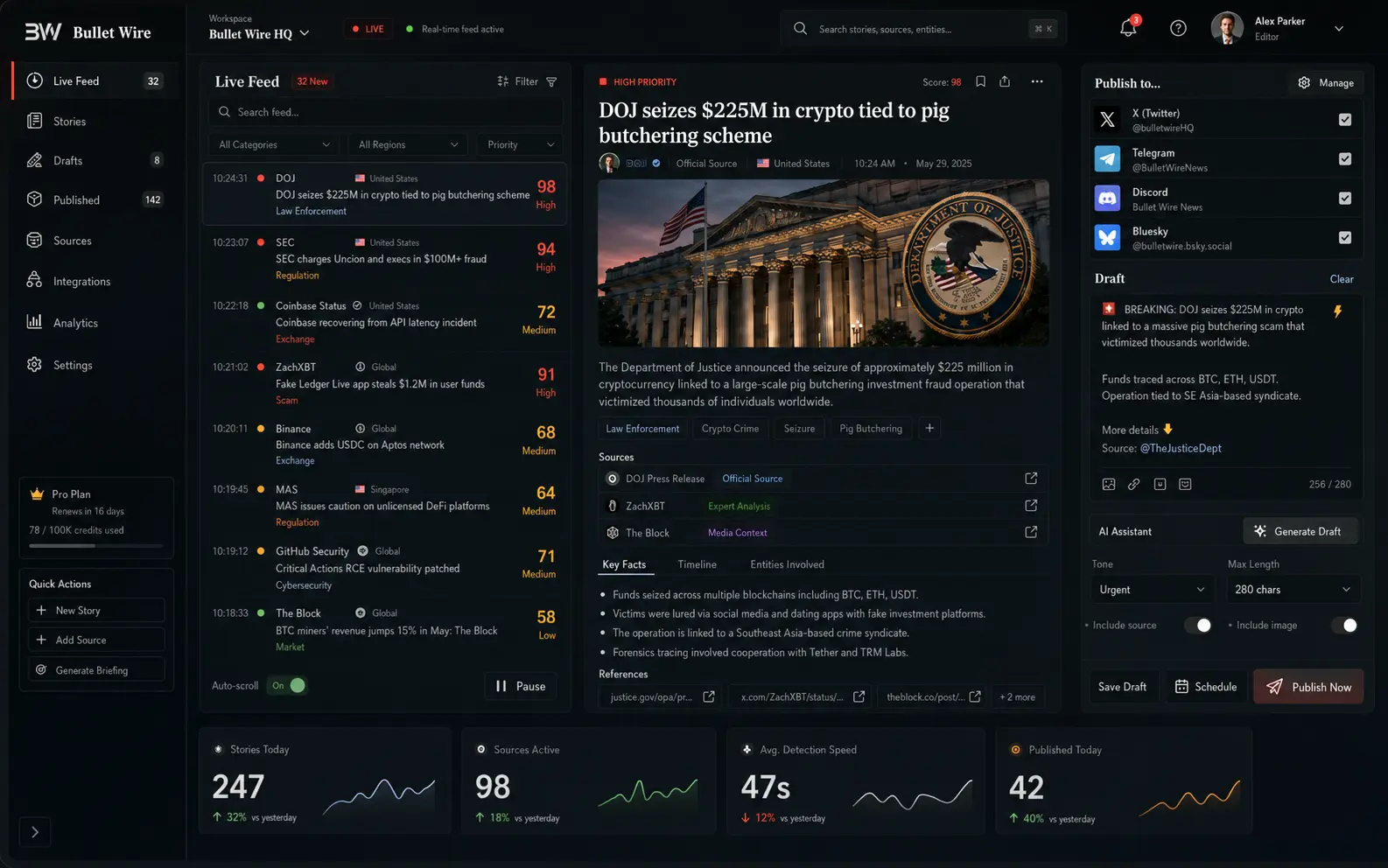Uncheck Telegram publish checkbox
This screenshot has width=1388, height=868.
1345,159
